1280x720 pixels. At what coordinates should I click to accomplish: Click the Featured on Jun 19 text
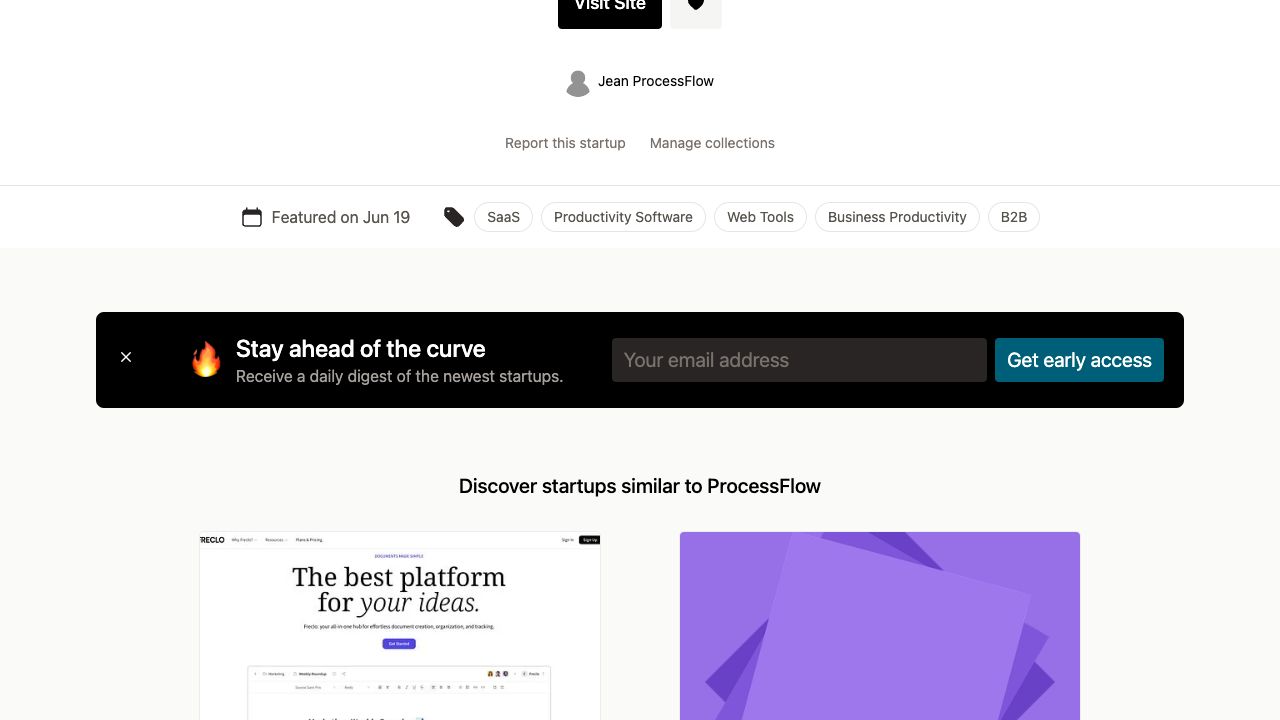(x=341, y=217)
